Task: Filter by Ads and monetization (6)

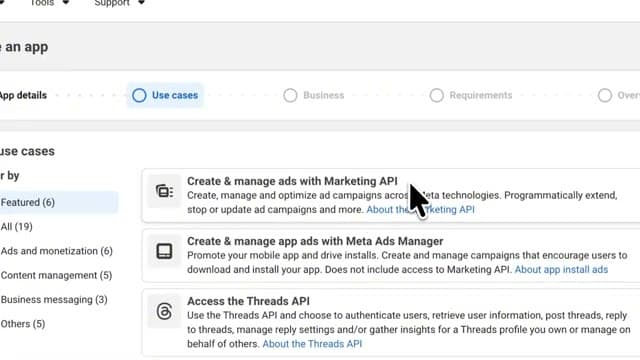Action: (x=56, y=251)
